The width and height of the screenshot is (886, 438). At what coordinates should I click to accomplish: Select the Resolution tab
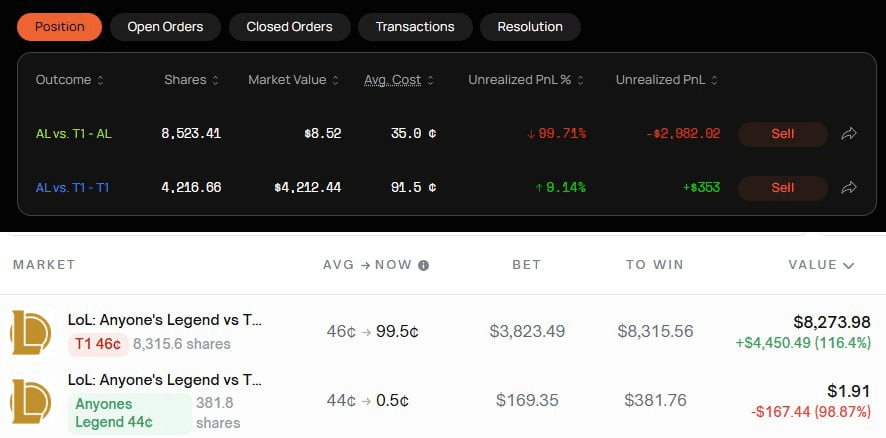coord(530,27)
